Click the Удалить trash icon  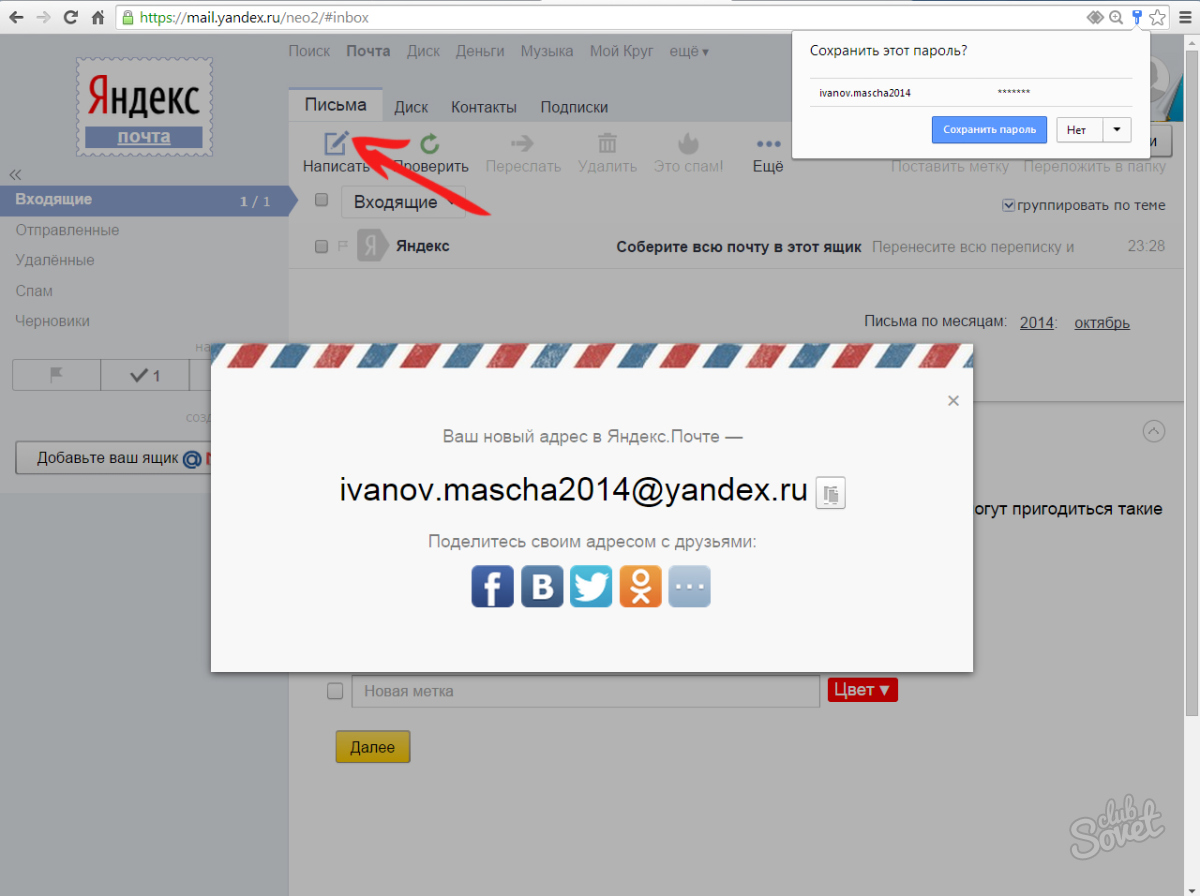(x=607, y=144)
